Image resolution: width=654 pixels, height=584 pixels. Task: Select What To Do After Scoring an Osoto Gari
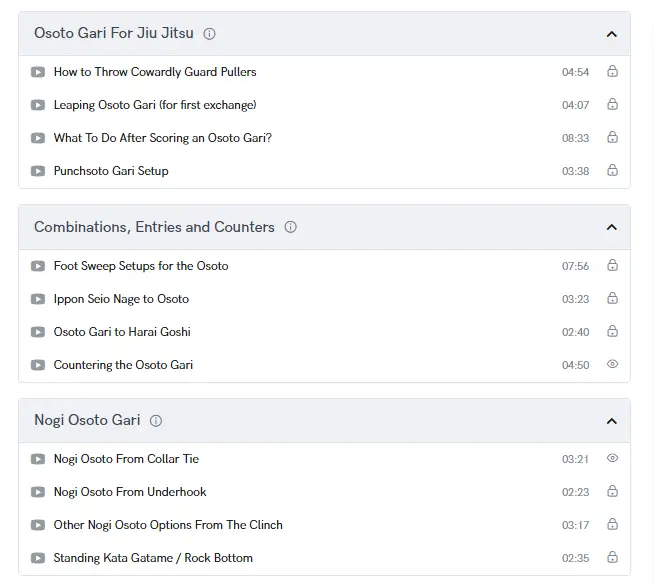tap(162, 138)
